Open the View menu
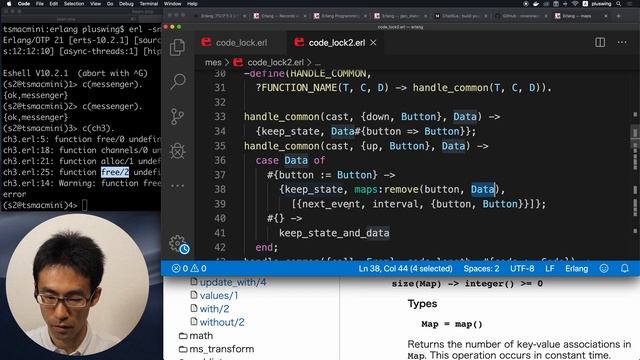Screen dimensions: 640x360 (96, 4)
